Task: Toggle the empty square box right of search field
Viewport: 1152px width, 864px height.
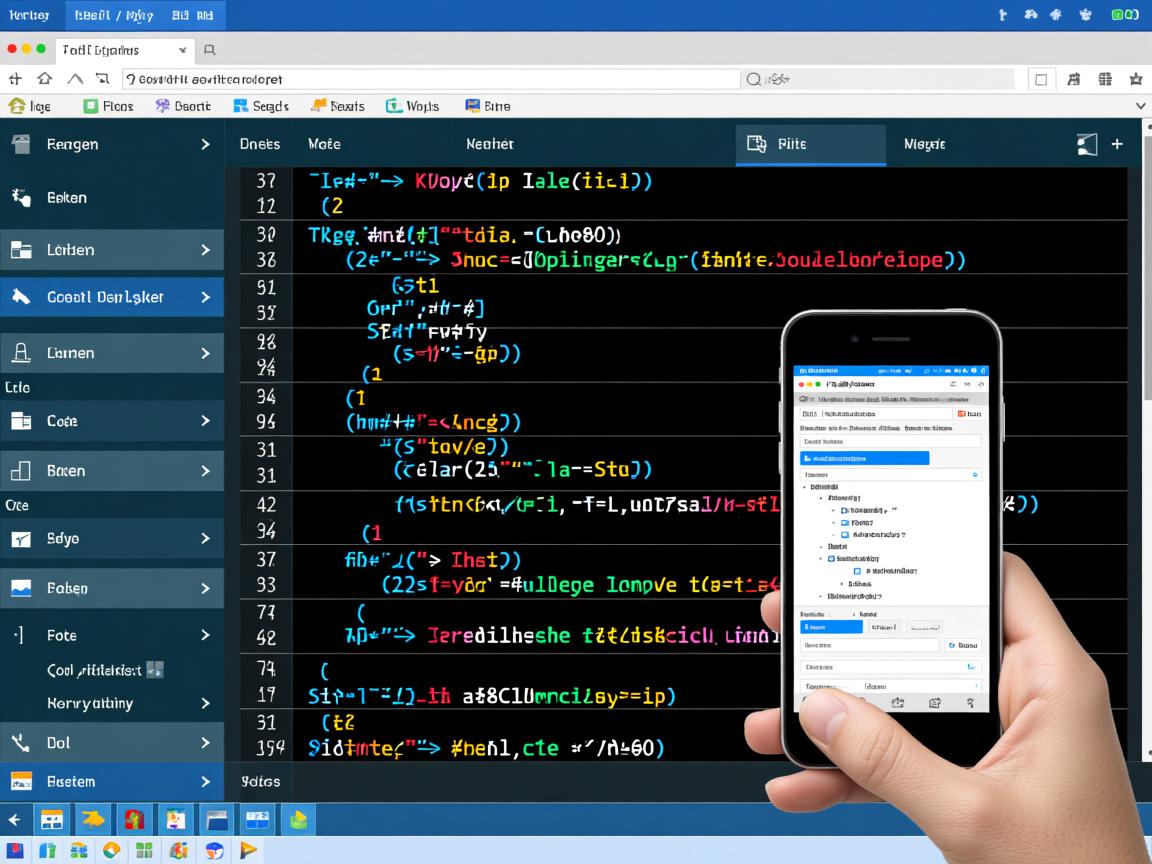Action: click(1041, 79)
